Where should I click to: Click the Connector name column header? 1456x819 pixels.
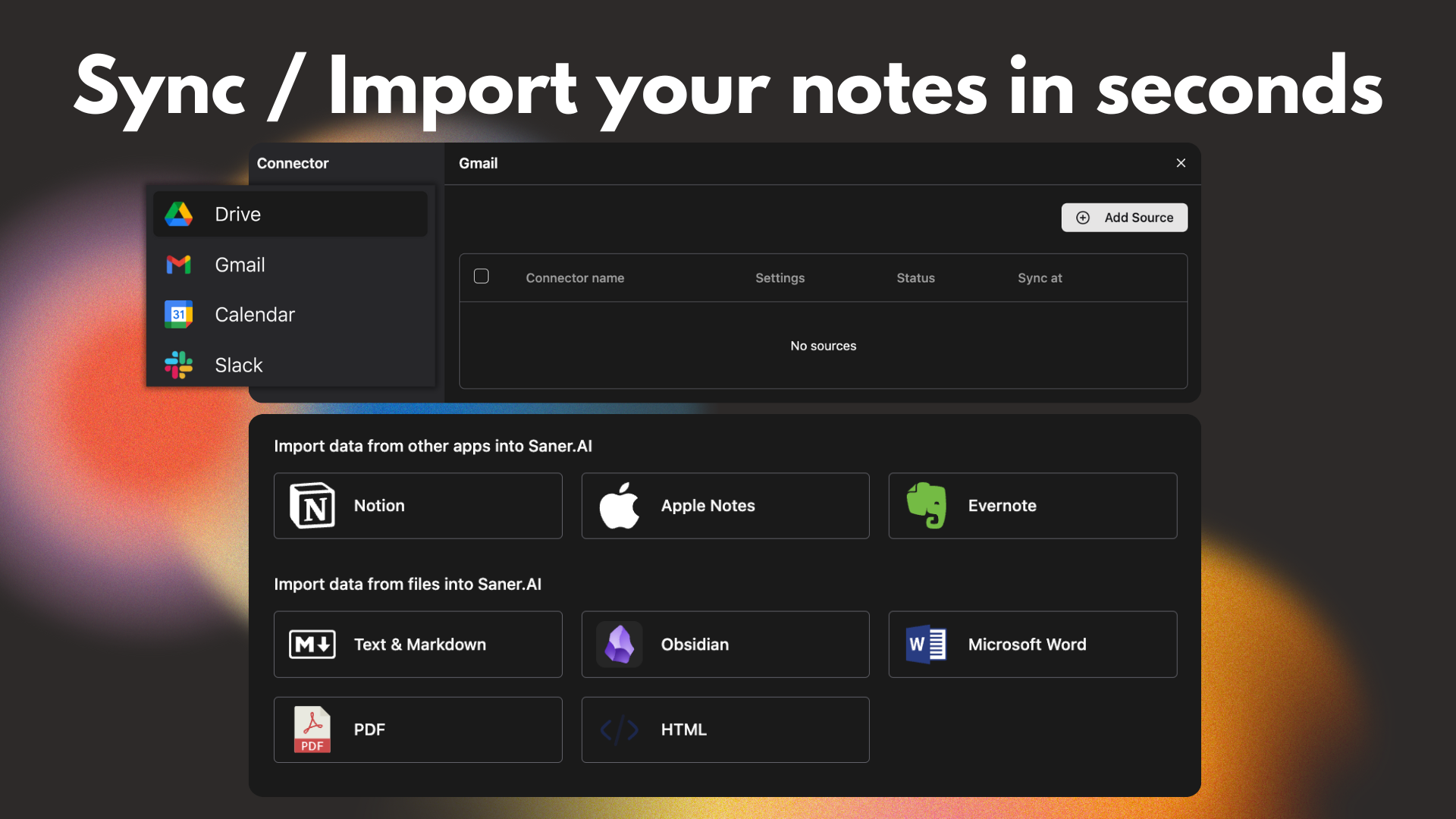pos(575,278)
